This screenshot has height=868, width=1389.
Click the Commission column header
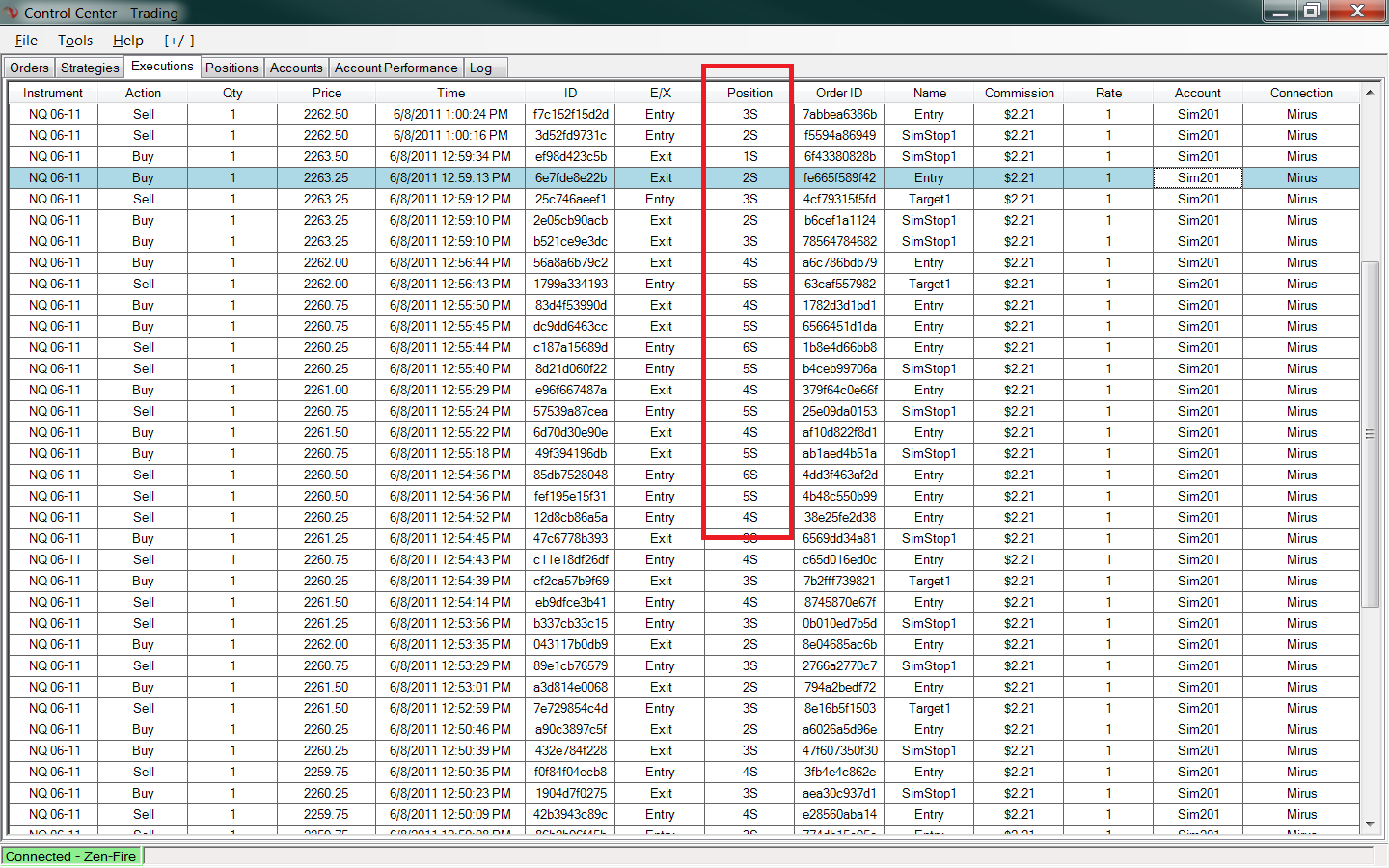click(x=1020, y=93)
